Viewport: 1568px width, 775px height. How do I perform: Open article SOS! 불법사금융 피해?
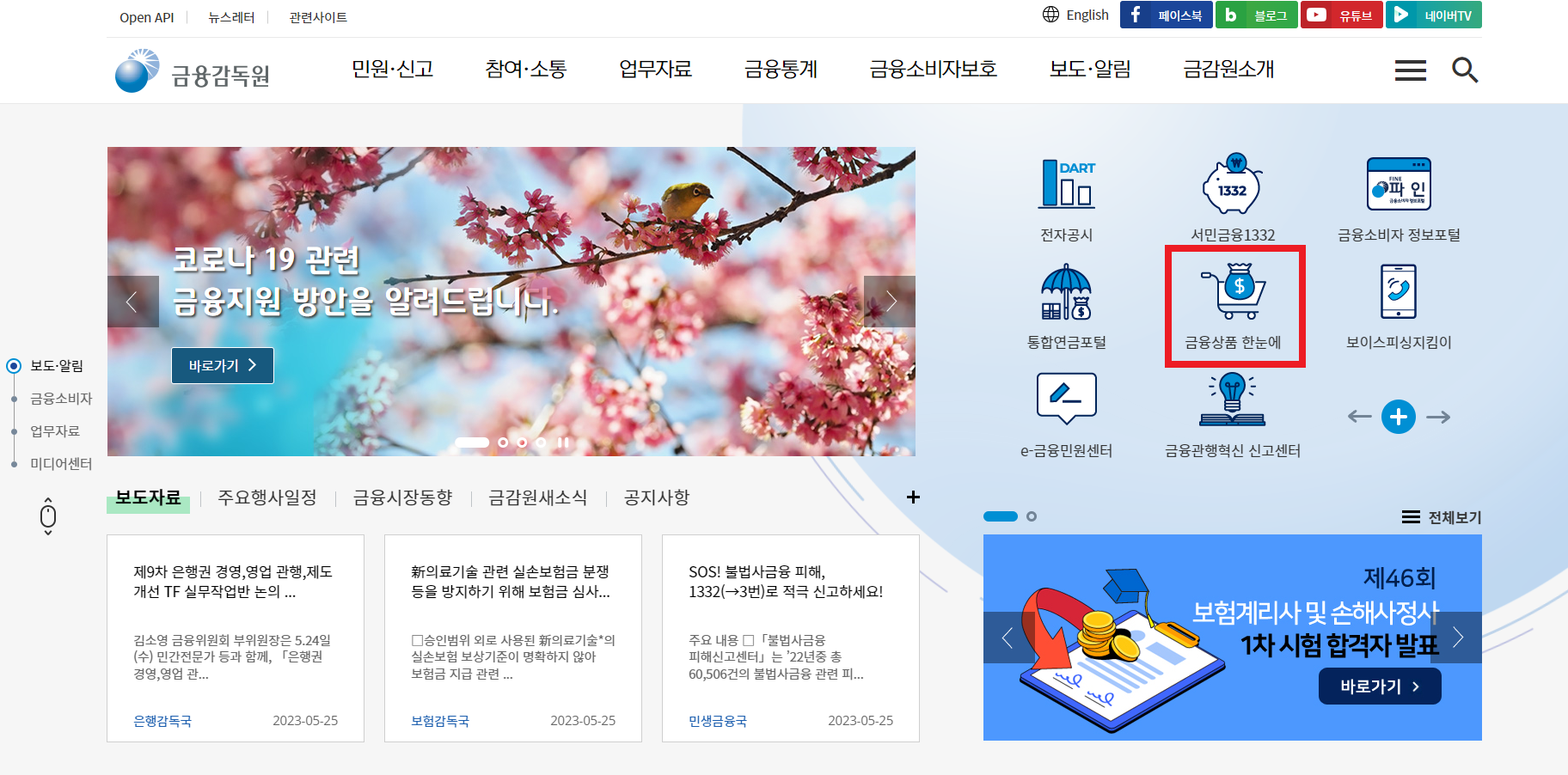[x=786, y=582]
